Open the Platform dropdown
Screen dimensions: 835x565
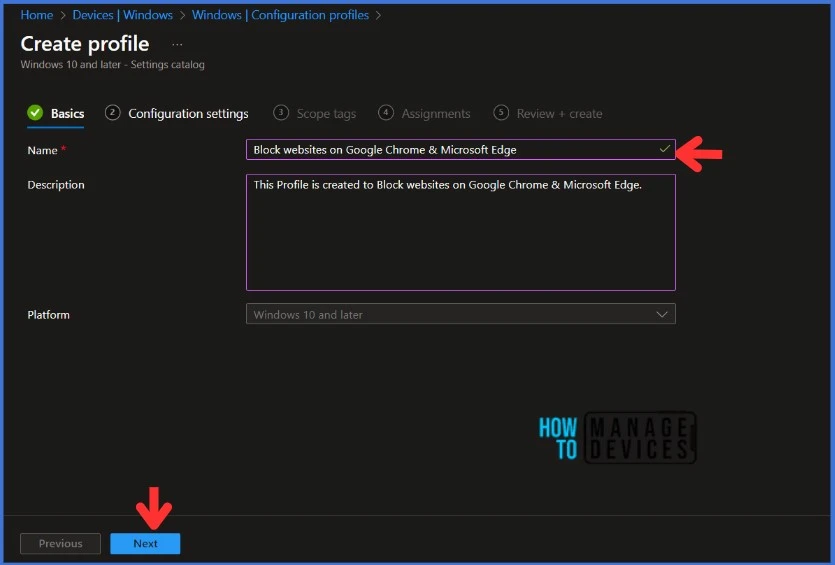click(461, 314)
